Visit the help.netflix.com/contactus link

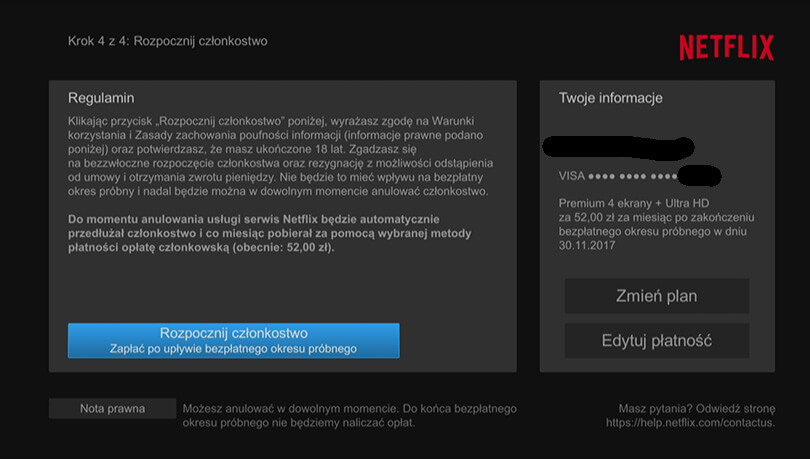pos(690,423)
